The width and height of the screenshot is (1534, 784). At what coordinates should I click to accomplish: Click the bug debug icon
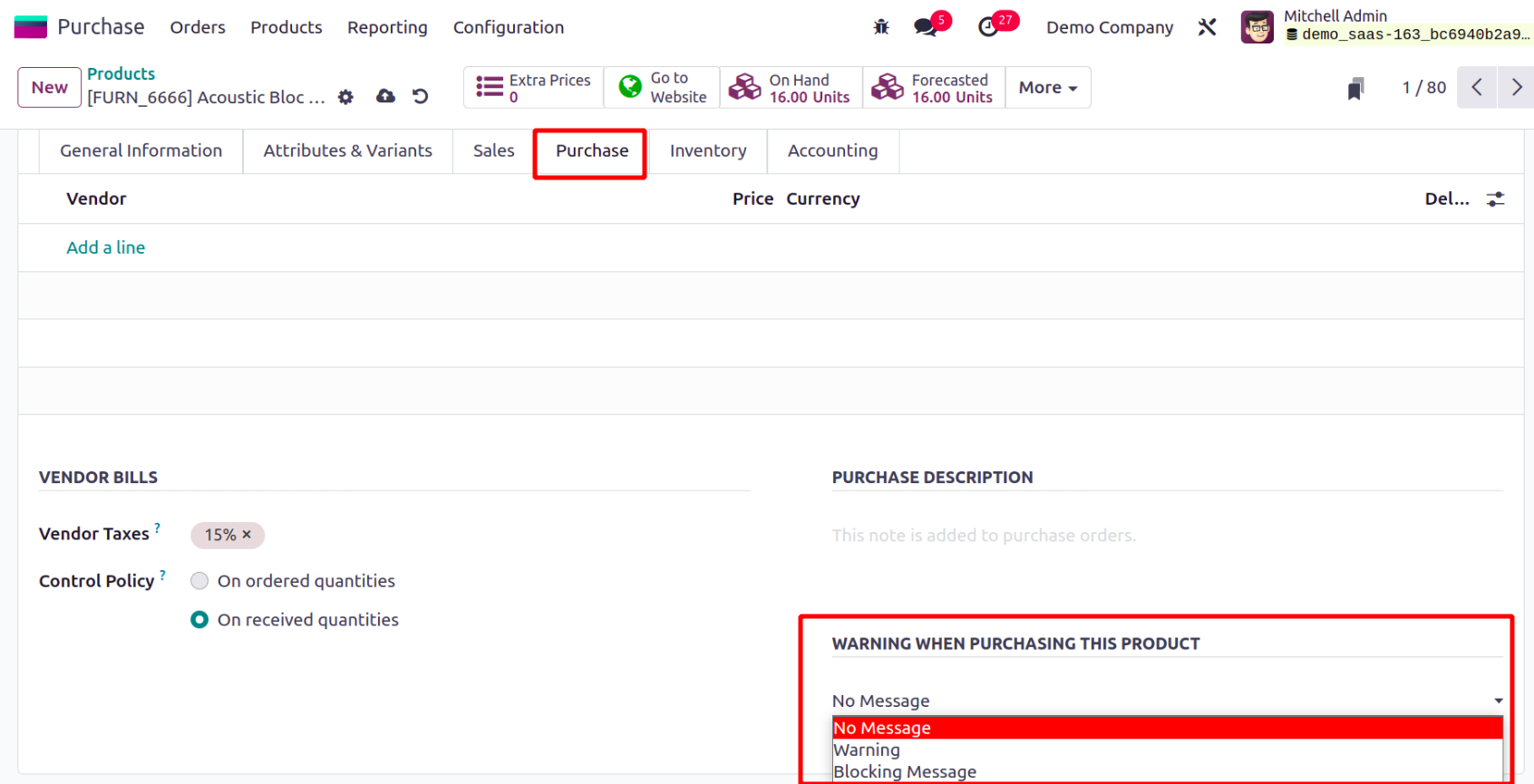point(880,27)
